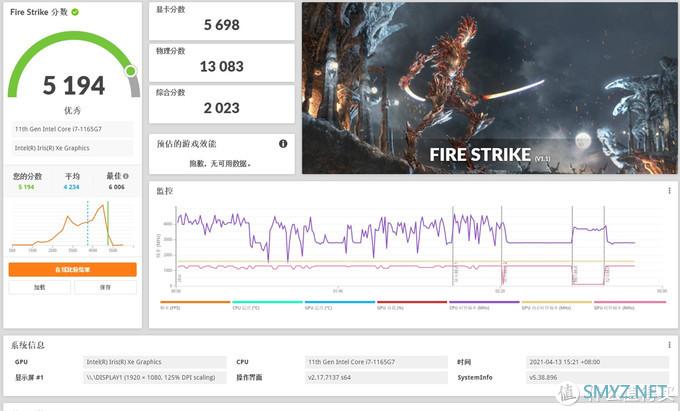Viewport: 680px width, 411px height.
Task: Open the 系统信息 panel three-dot menu
Action: 669,345
